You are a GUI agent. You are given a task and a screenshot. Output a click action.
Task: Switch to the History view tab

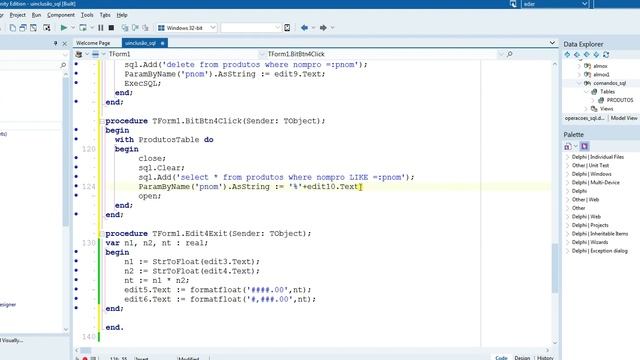click(545, 358)
